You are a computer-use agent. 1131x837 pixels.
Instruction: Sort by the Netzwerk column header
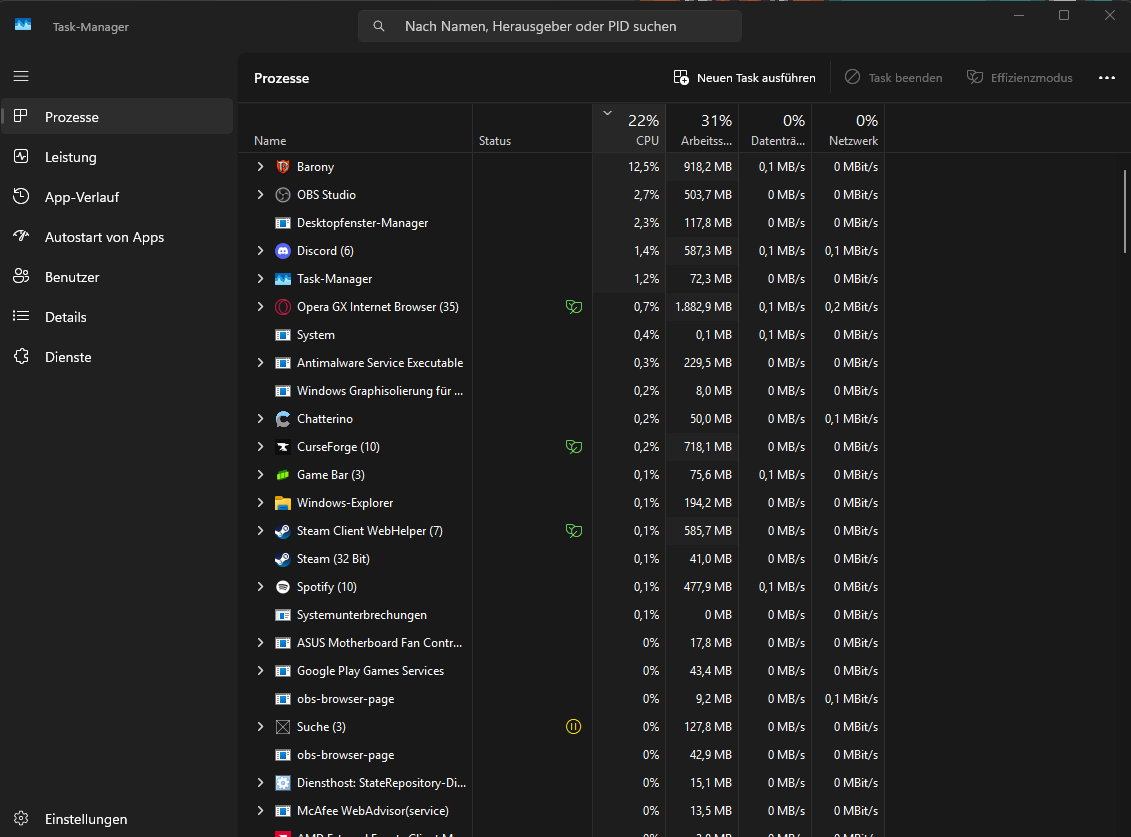click(x=848, y=128)
